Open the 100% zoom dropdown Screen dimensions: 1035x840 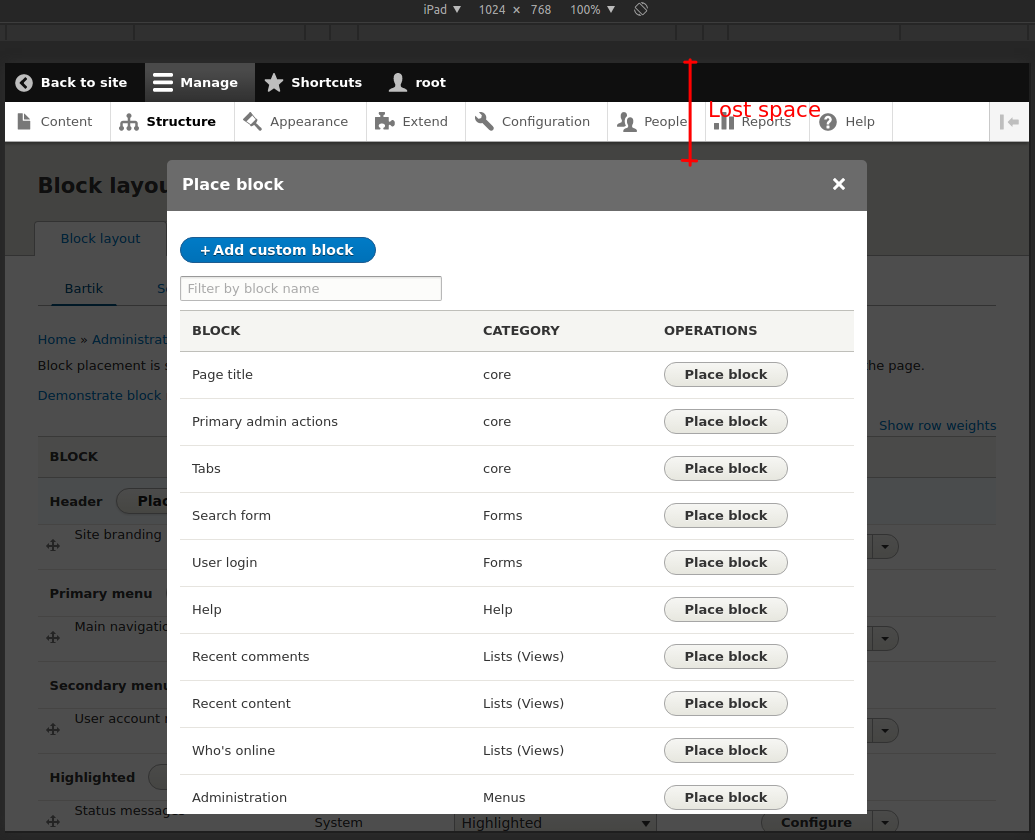(x=592, y=9)
